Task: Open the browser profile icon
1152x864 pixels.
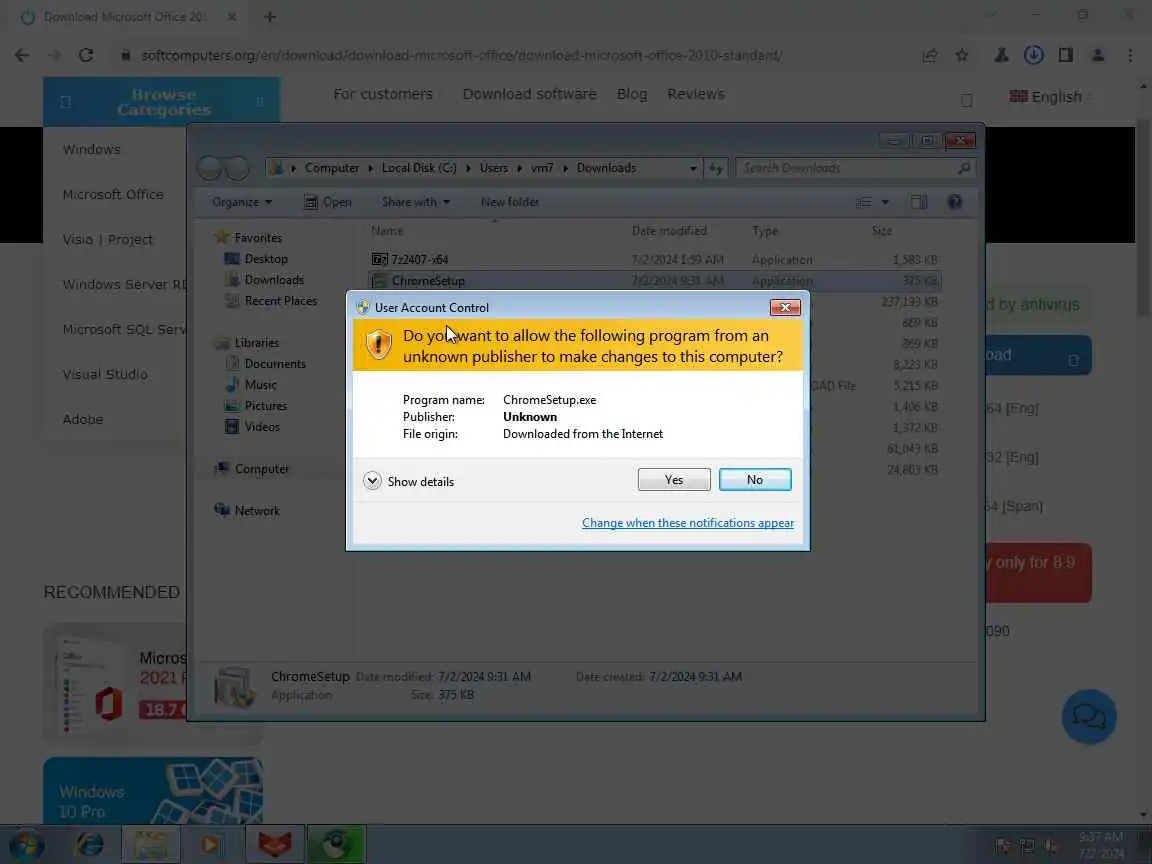Action: pyautogui.click(x=1098, y=55)
